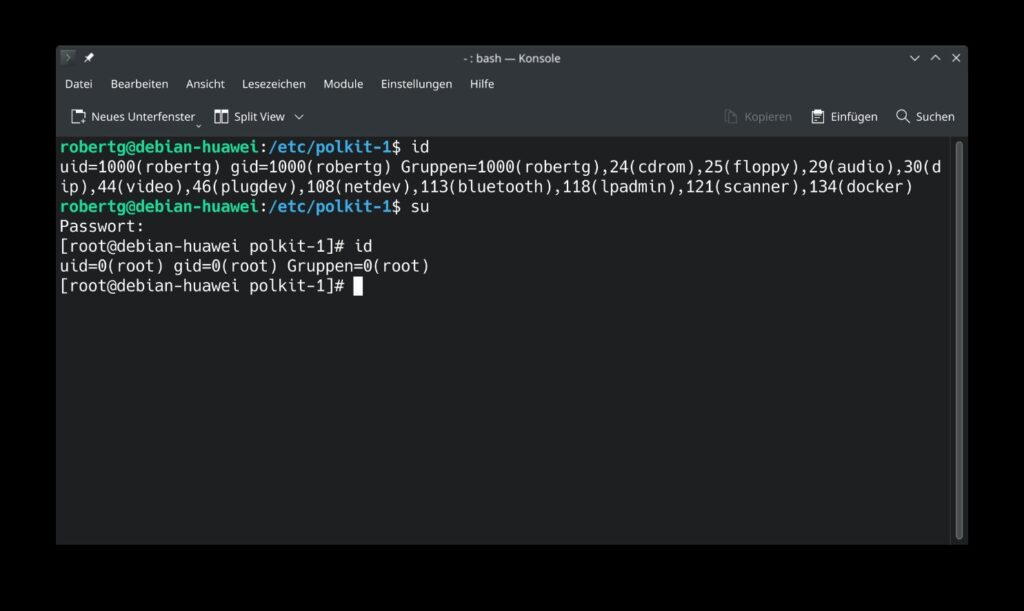Click the '/etc/polkit-1$ su' command line
The width and height of the screenshot is (1024, 611).
(x=349, y=207)
